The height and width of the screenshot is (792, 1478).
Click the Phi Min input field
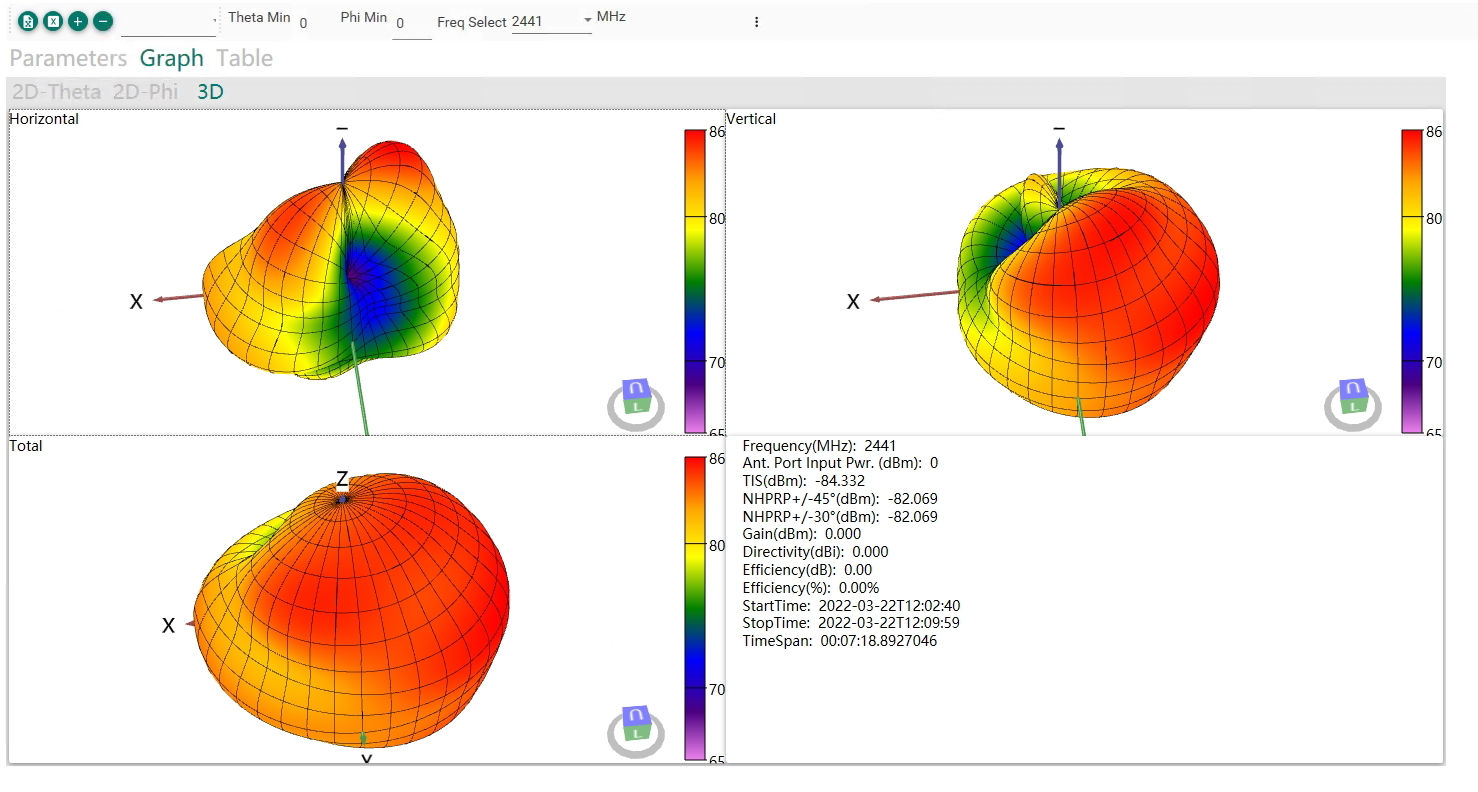click(x=412, y=24)
